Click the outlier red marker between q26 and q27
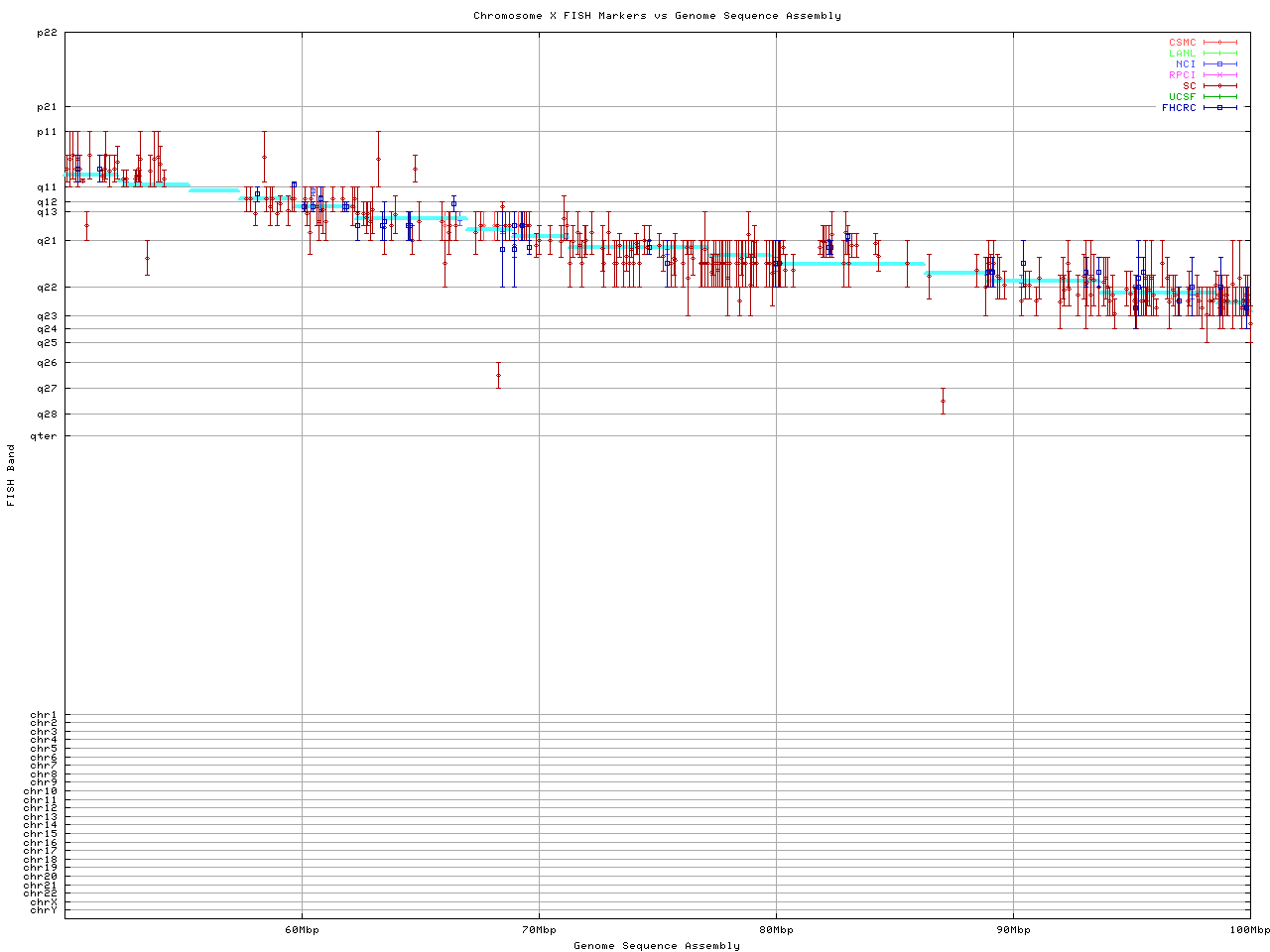Viewport: 1270px width, 952px height. [498, 375]
